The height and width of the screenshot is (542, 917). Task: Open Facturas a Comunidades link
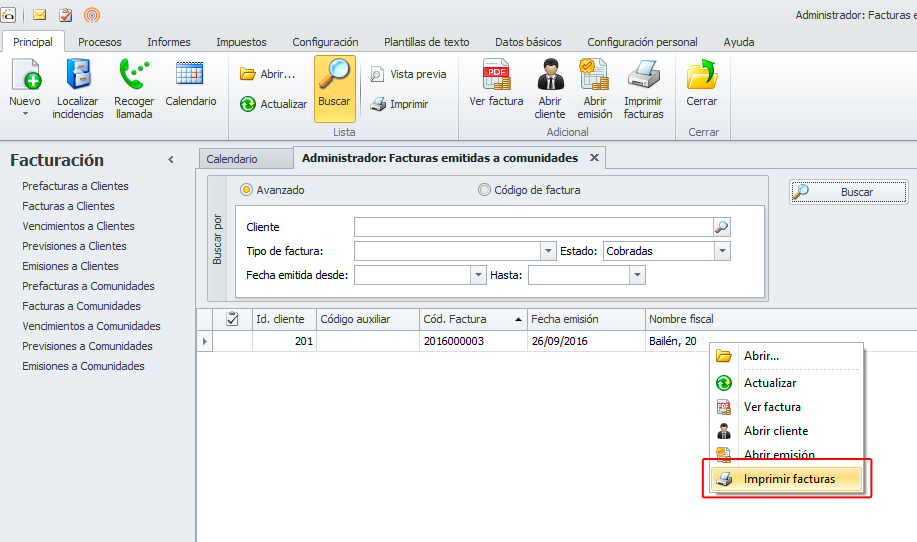[x=81, y=306]
